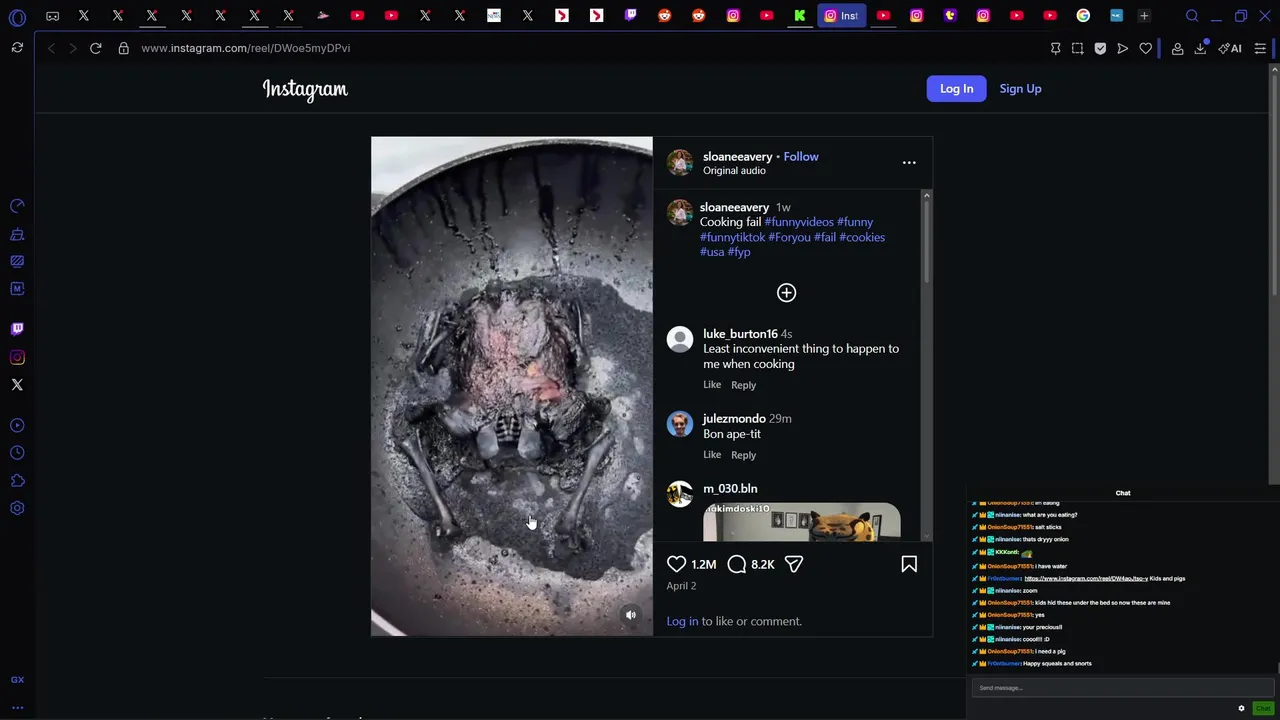
Task: Open the Twitch tab in tab bar
Action: (631, 15)
